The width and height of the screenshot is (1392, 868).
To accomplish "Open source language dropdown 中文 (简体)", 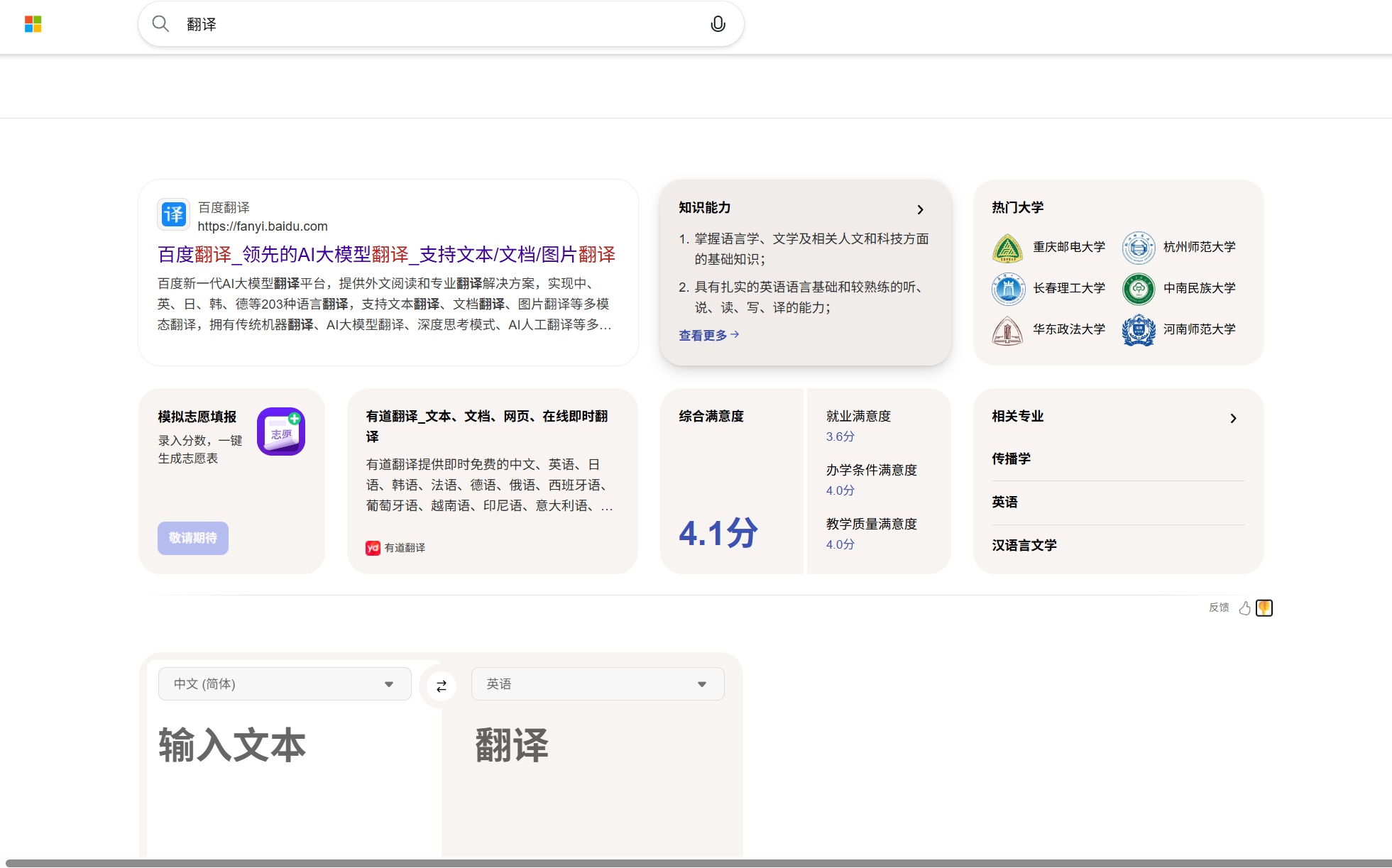I will (285, 684).
